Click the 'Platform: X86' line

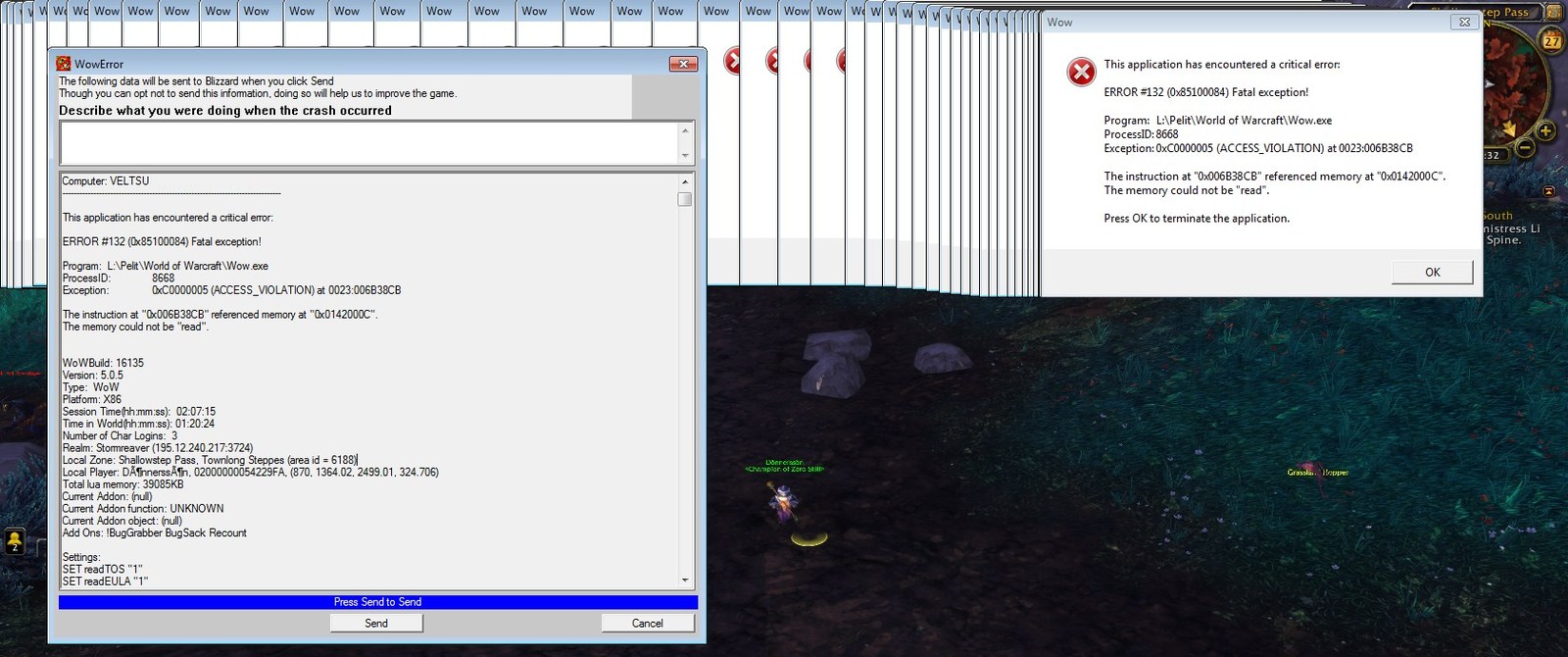point(92,399)
